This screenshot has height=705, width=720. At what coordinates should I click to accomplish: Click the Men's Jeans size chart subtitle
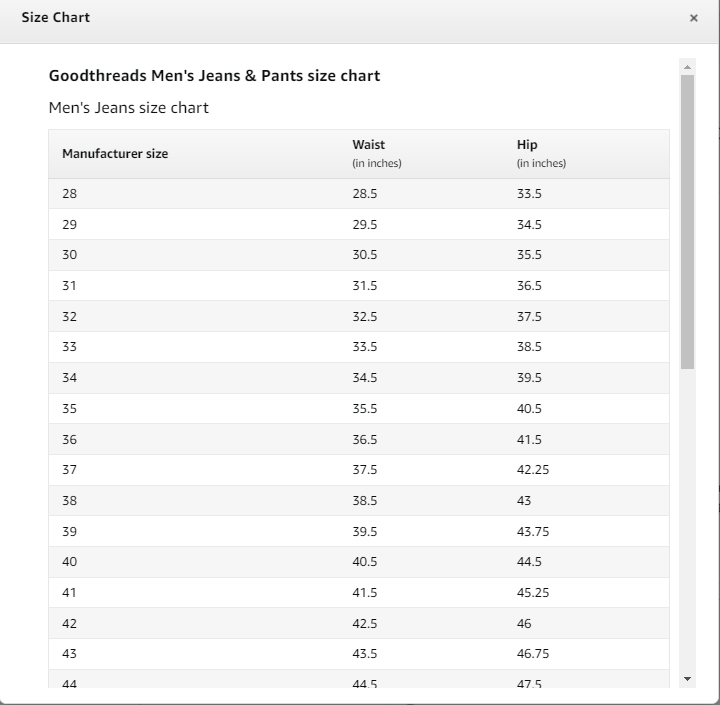tap(128, 108)
